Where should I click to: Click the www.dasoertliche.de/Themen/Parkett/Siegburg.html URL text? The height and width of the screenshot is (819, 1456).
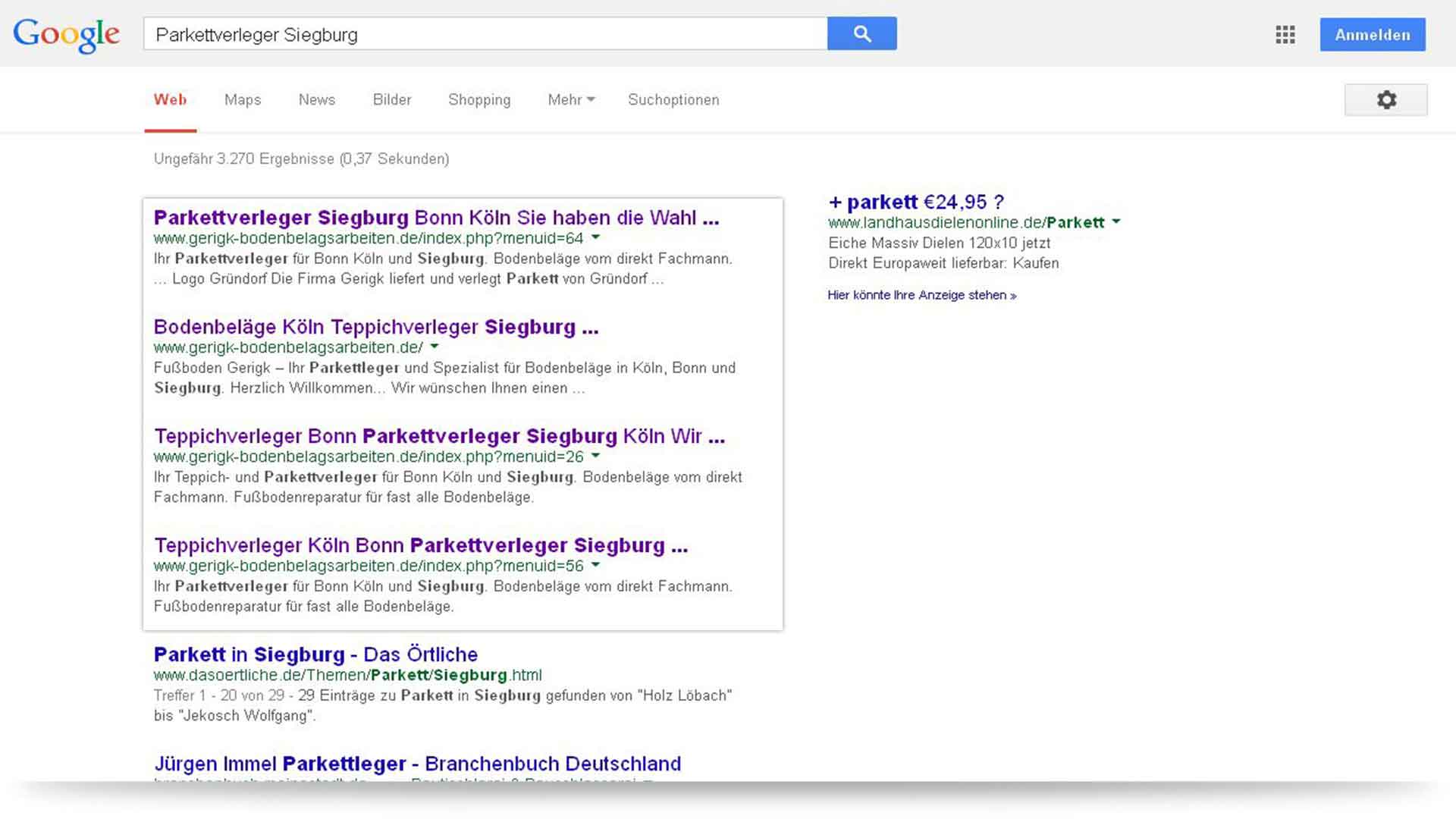(347, 675)
